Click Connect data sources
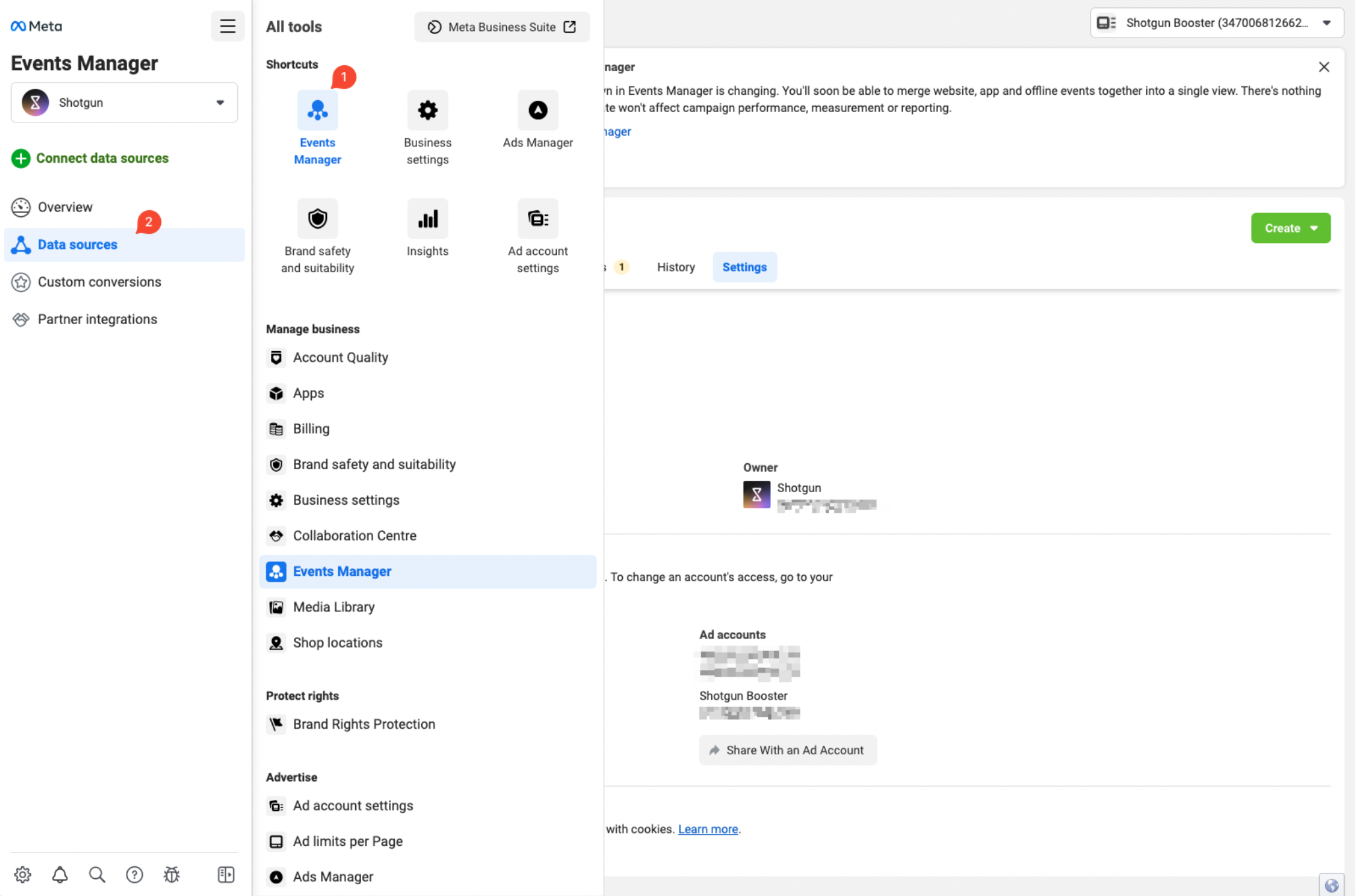Screen dimensions: 1355x896 pyautogui.click(x=90, y=158)
